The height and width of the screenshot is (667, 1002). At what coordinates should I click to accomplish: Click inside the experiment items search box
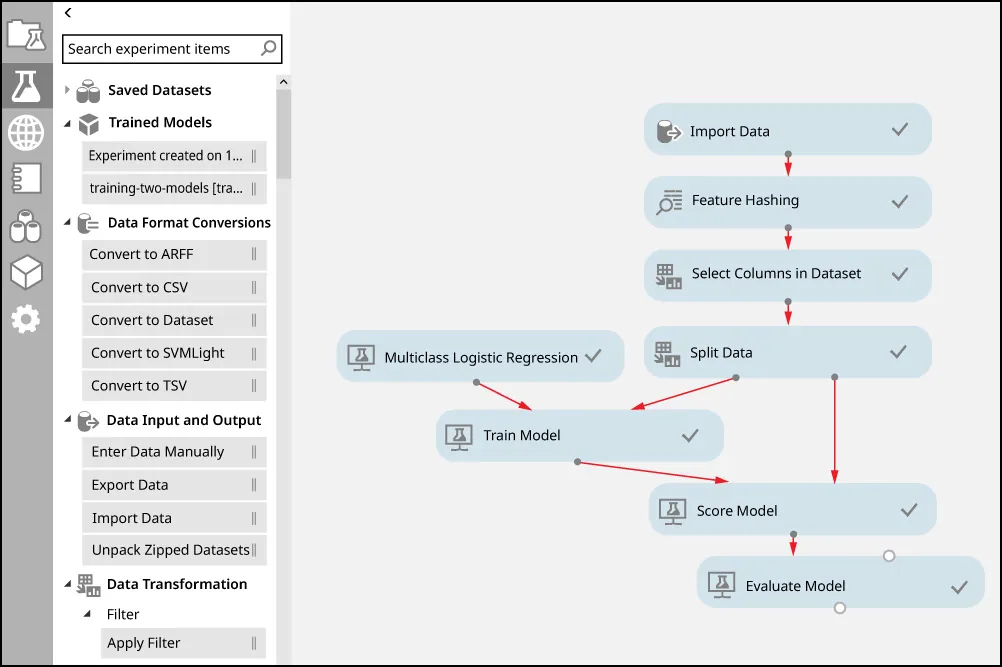click(160, 48)
